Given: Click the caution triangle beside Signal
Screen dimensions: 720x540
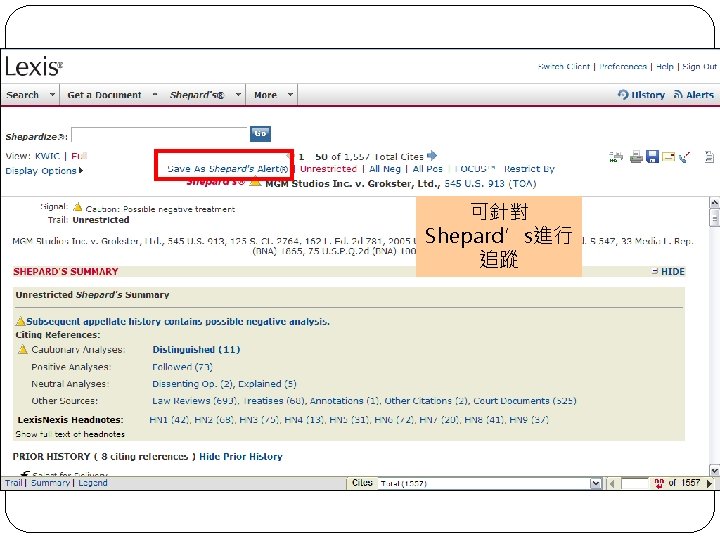Looking at the screenshot, I should [x=78, y=207].
